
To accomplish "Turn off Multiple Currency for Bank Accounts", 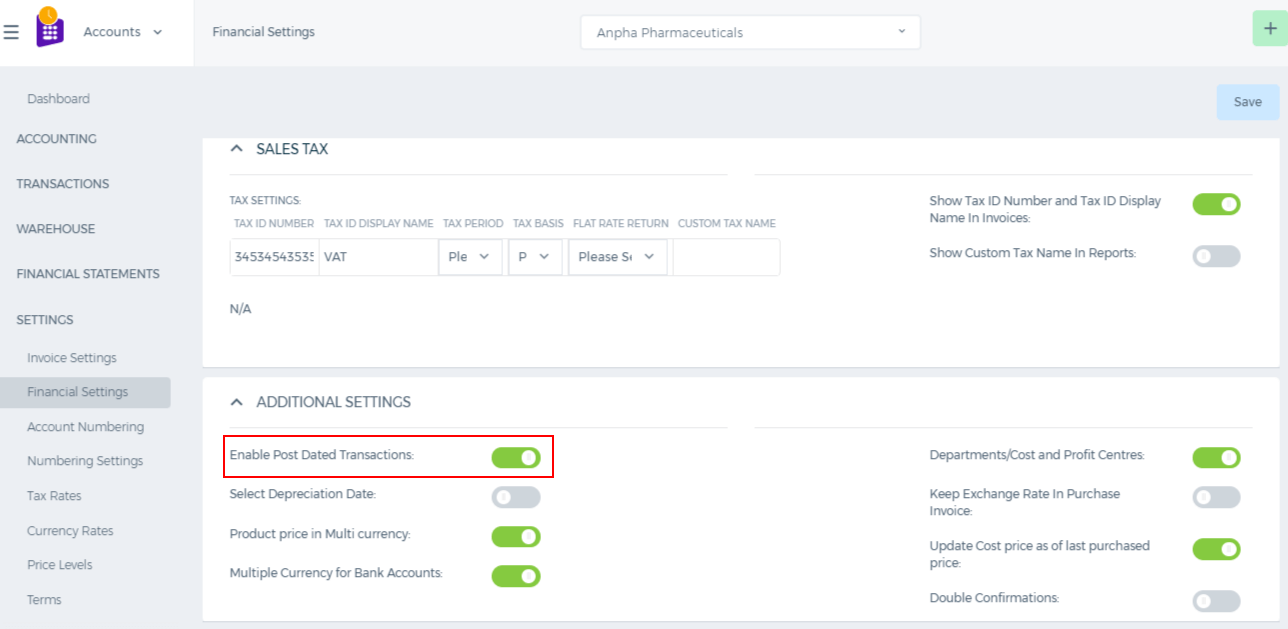I will [x=516, y=576].
